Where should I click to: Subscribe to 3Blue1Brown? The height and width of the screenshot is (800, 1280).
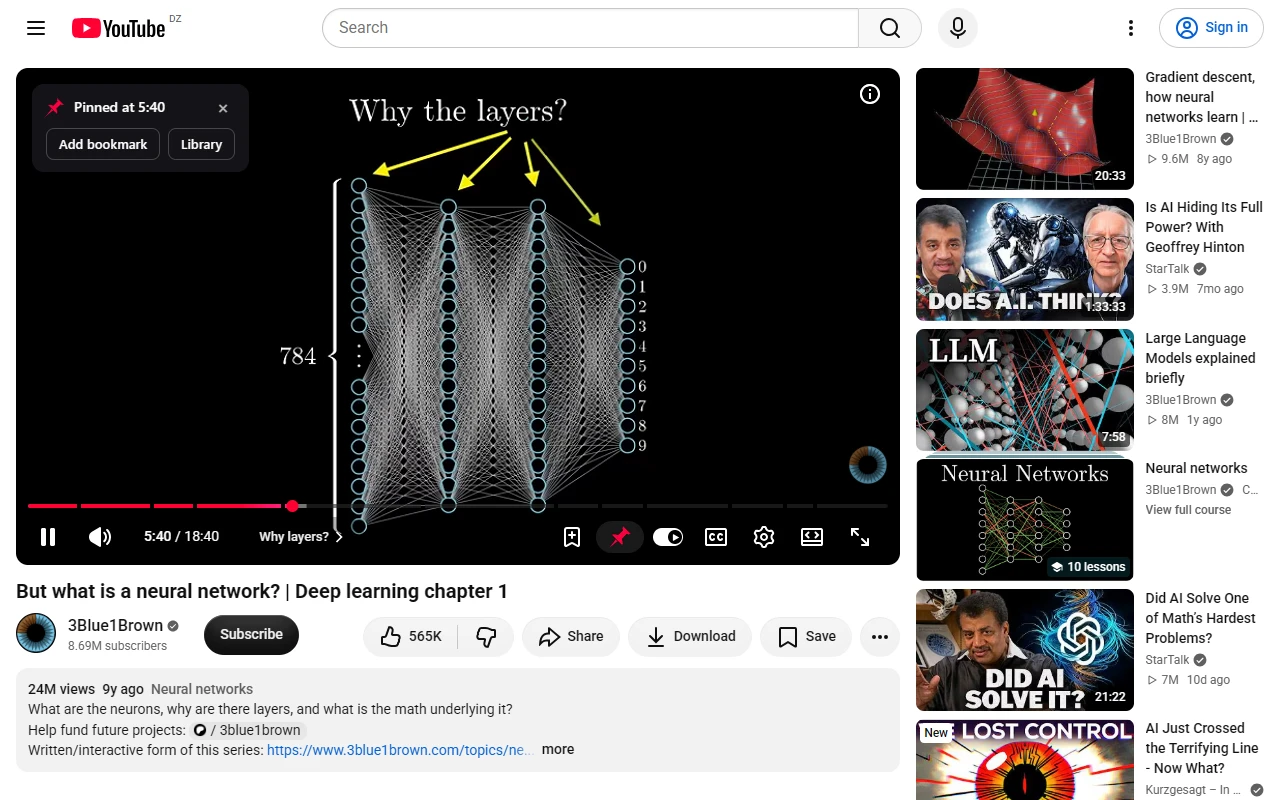pos(251,635)
